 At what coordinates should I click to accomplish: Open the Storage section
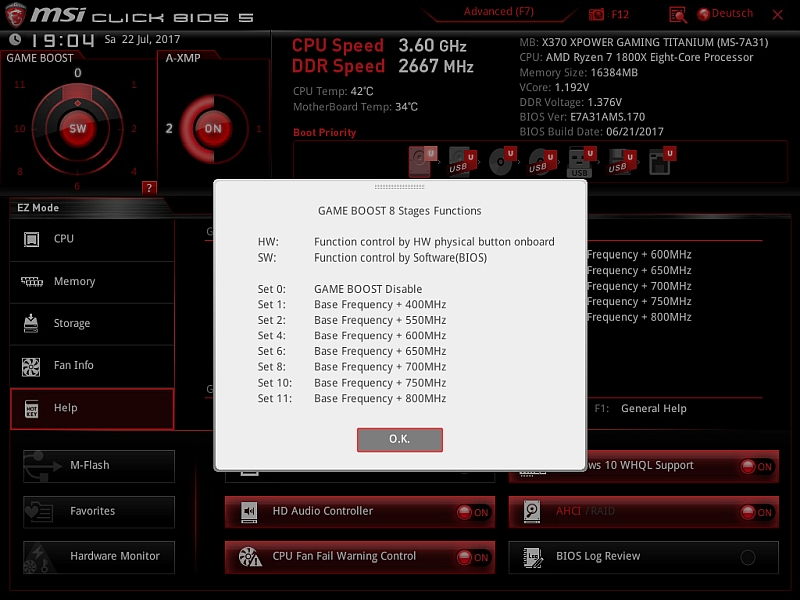(x=92, y=323)
